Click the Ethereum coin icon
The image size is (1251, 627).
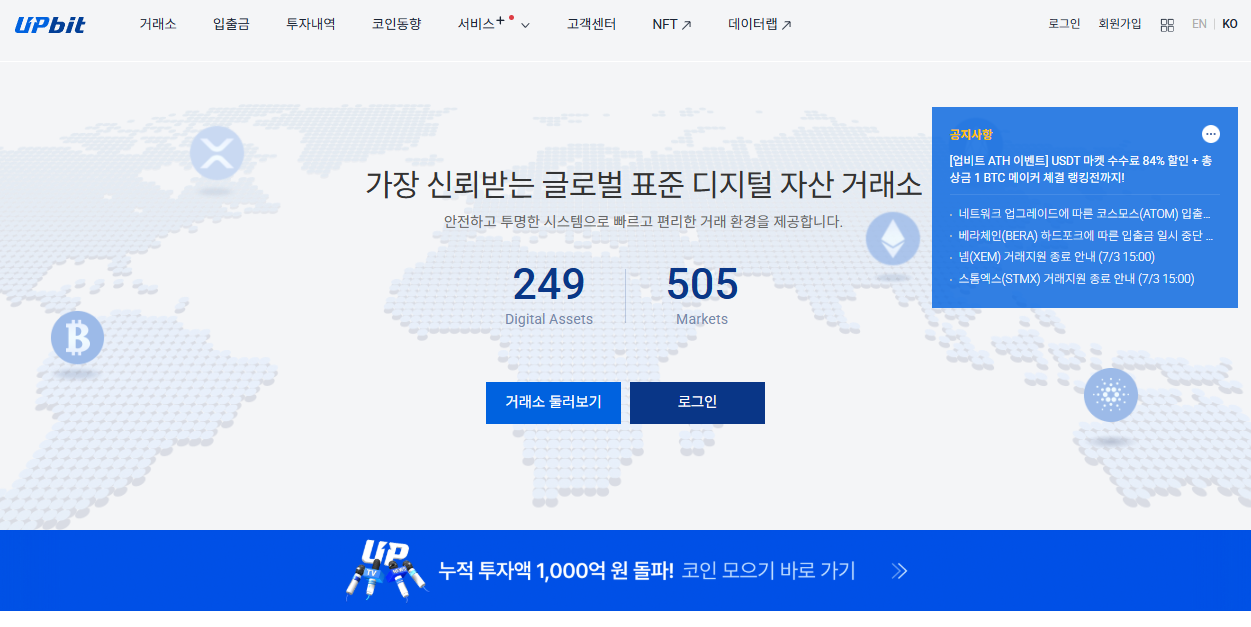(x=892, y=238)
